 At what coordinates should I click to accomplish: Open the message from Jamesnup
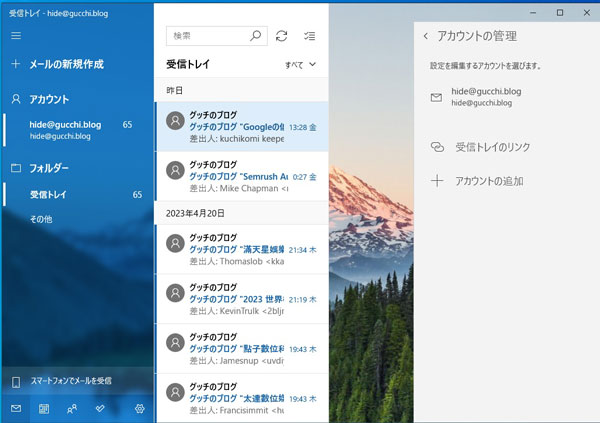coord(242,349)
